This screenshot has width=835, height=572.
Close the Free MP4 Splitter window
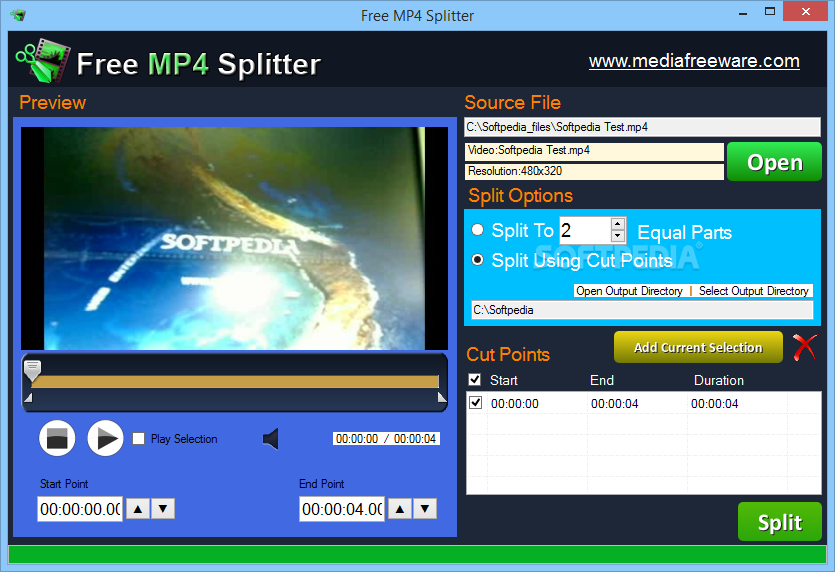click(x=805, y=11)
